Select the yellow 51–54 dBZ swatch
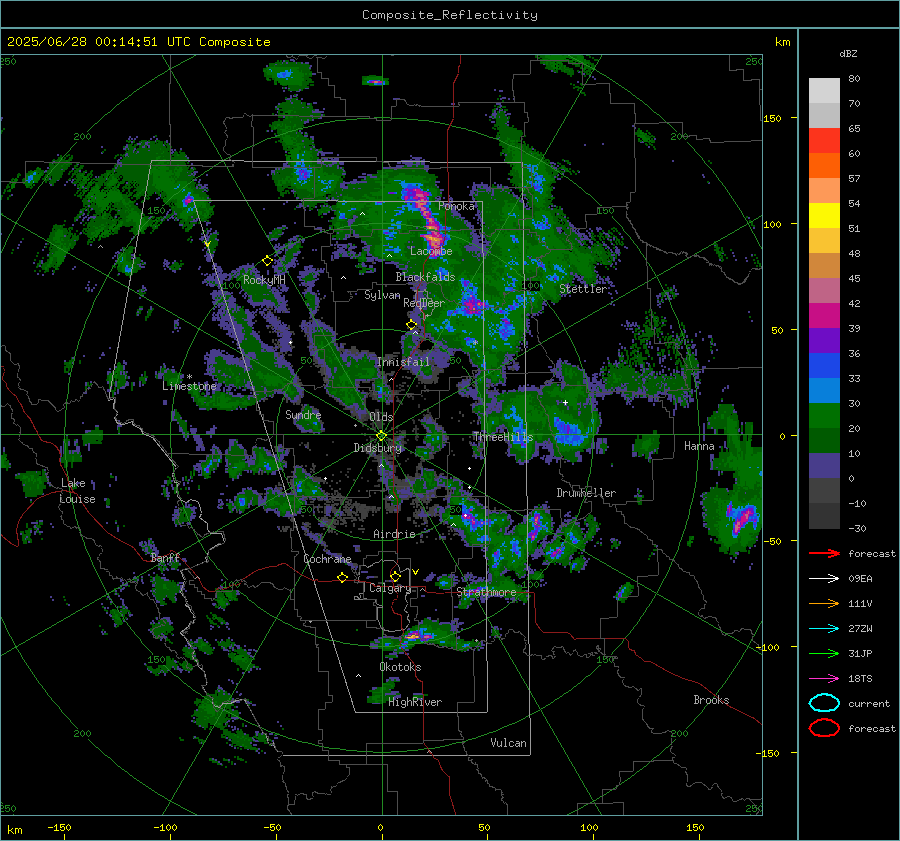The height and width of the screenshot is (841, 900). [824, 216]
